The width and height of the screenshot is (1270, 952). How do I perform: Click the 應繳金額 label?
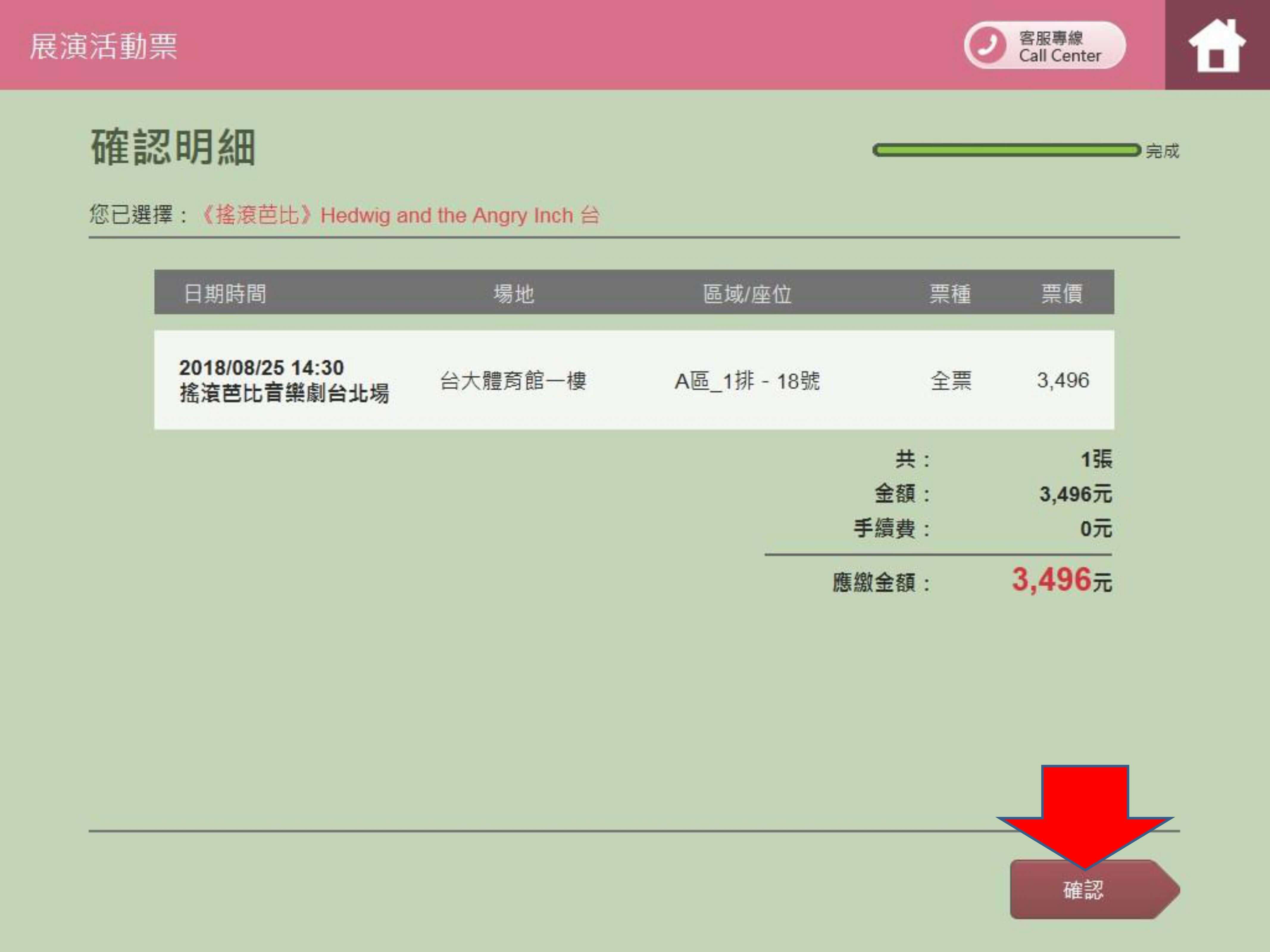[881, 583]
